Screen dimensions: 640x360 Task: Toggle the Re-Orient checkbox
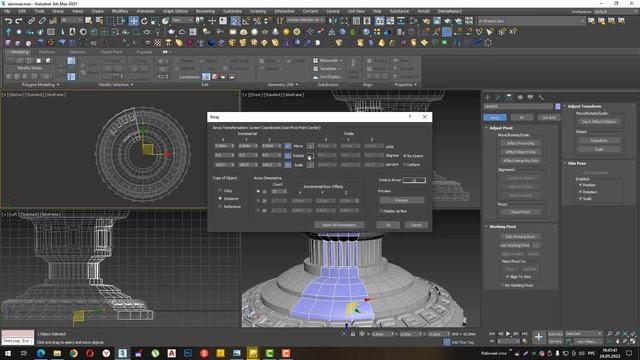click(x=405, y=156)
